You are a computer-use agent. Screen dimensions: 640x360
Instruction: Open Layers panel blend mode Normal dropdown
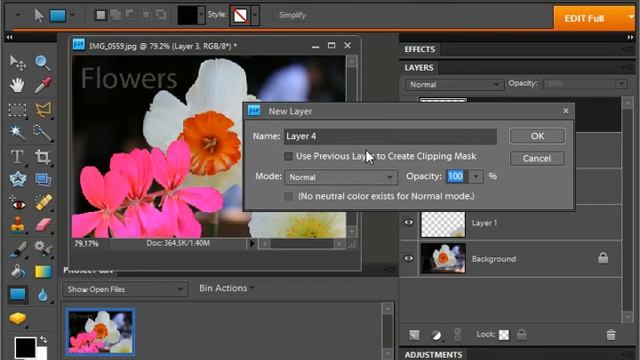[454, 84]
